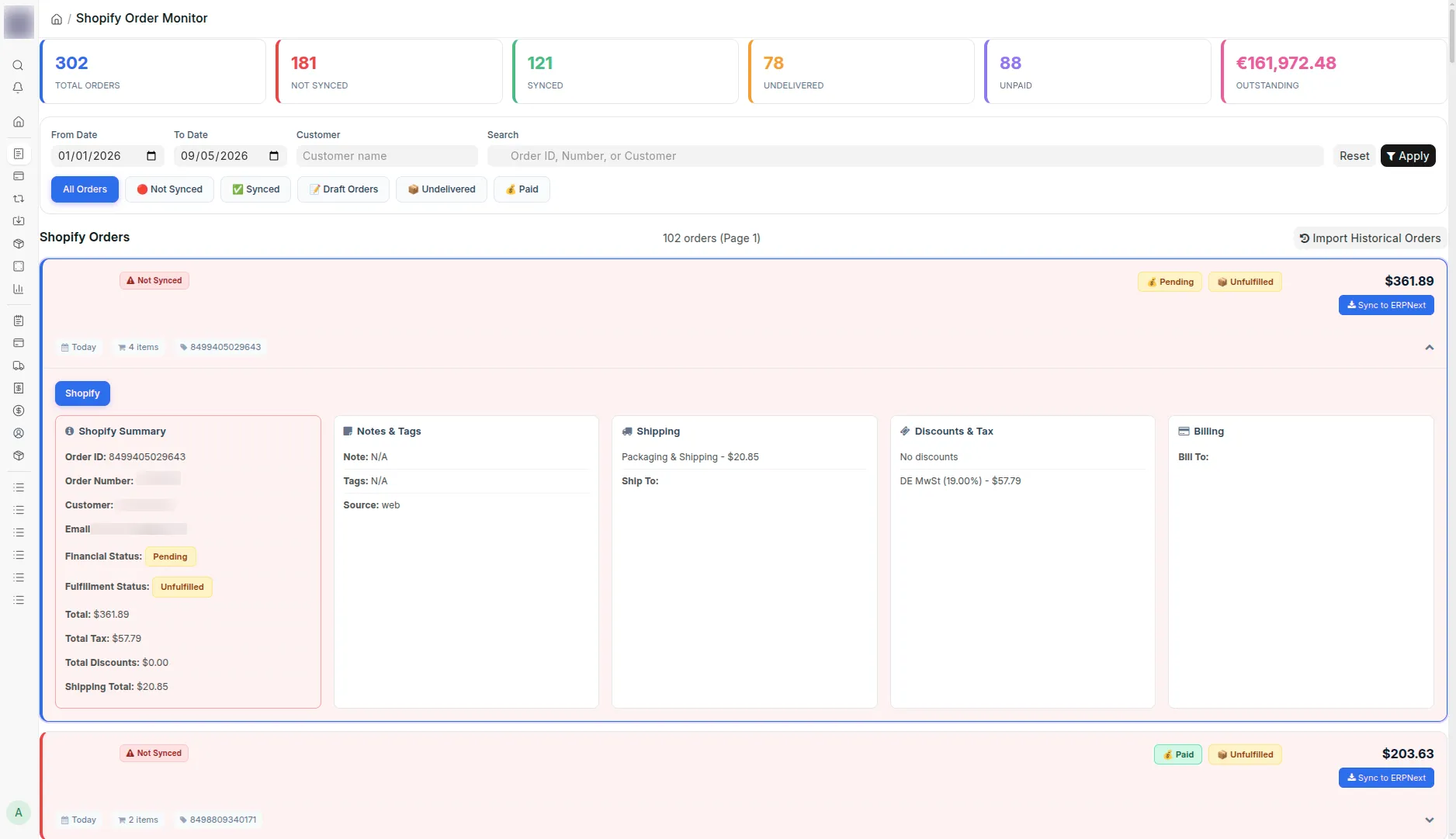
Task: Click the From Date 01/01/2026 field
Action: pyautogui.click(x=107, y=156)
